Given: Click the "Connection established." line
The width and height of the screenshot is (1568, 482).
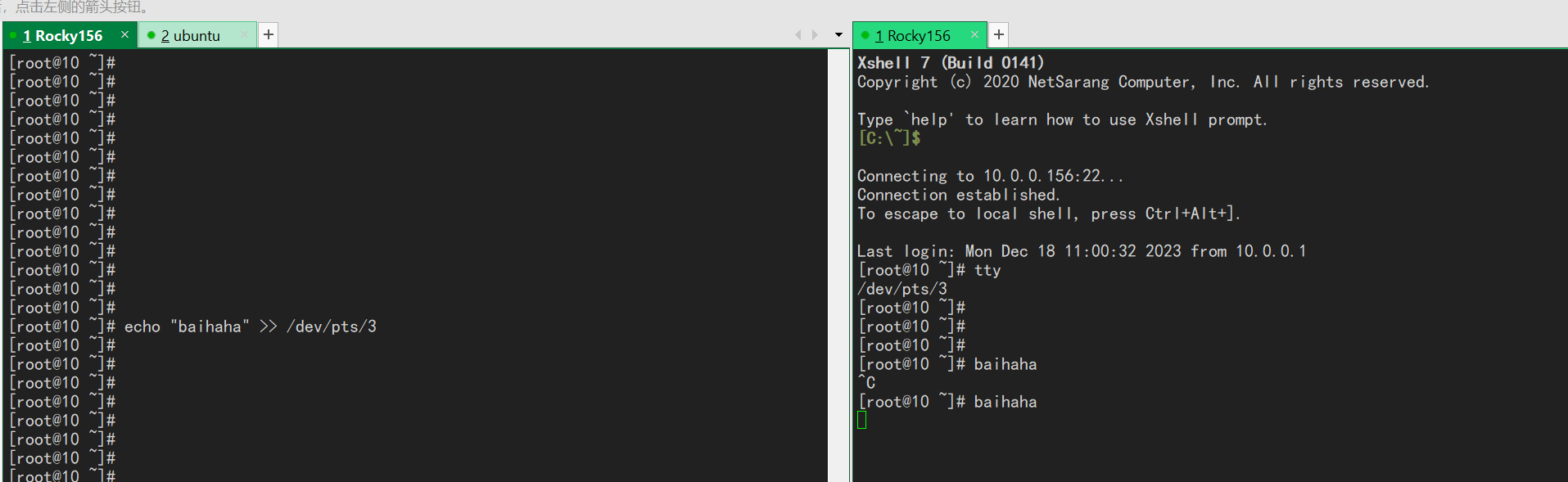Looking at the screenshot, I should (959, 195).
